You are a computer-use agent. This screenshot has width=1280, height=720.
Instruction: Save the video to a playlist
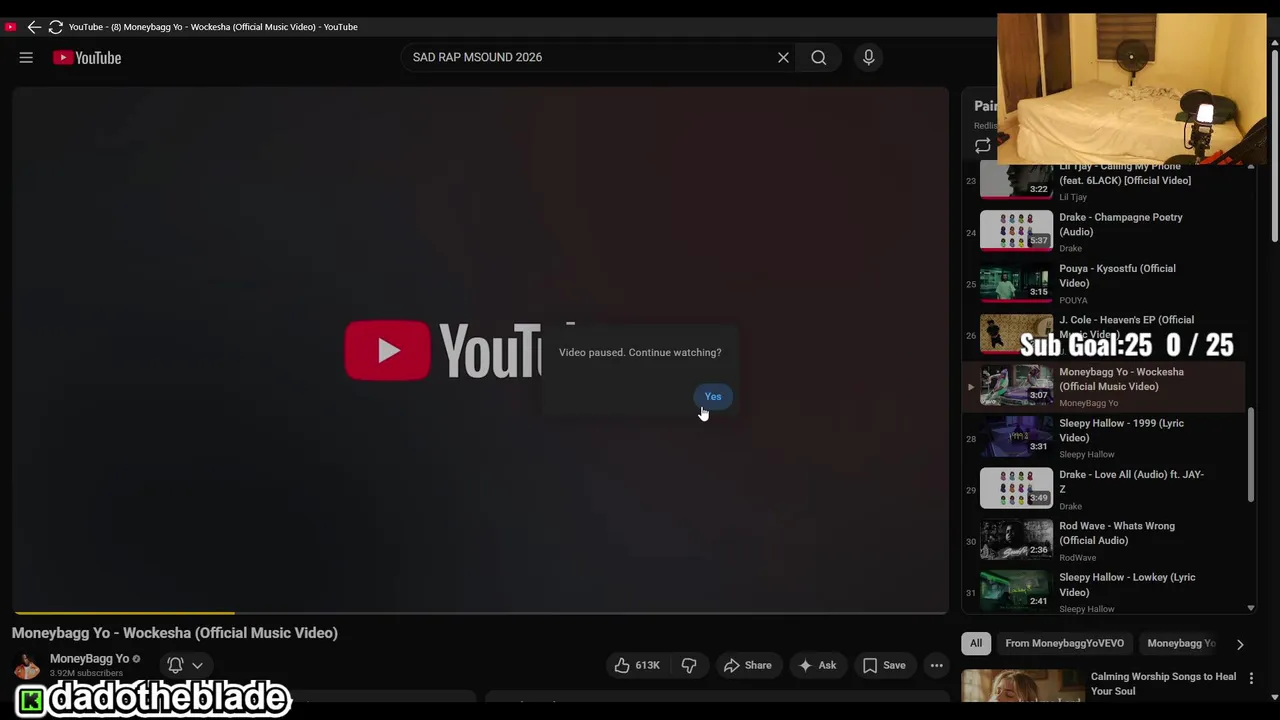coord(884,665)
